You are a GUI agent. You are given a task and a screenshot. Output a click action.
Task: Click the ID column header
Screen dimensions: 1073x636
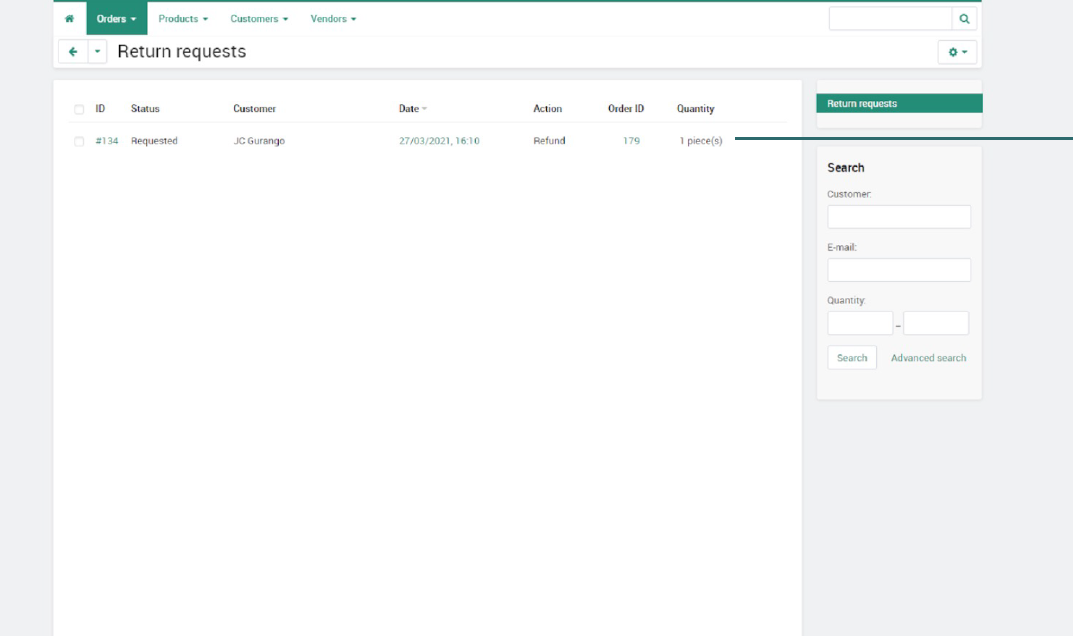coord(100,108)
